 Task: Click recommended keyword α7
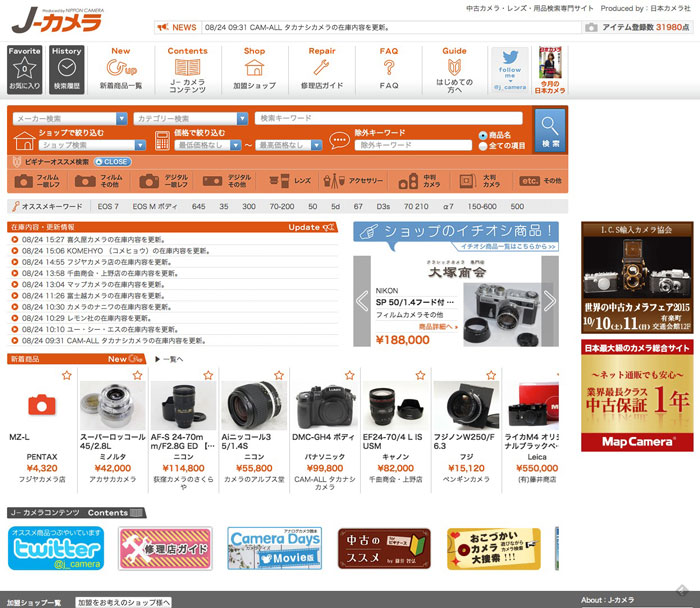click(448, 207)
